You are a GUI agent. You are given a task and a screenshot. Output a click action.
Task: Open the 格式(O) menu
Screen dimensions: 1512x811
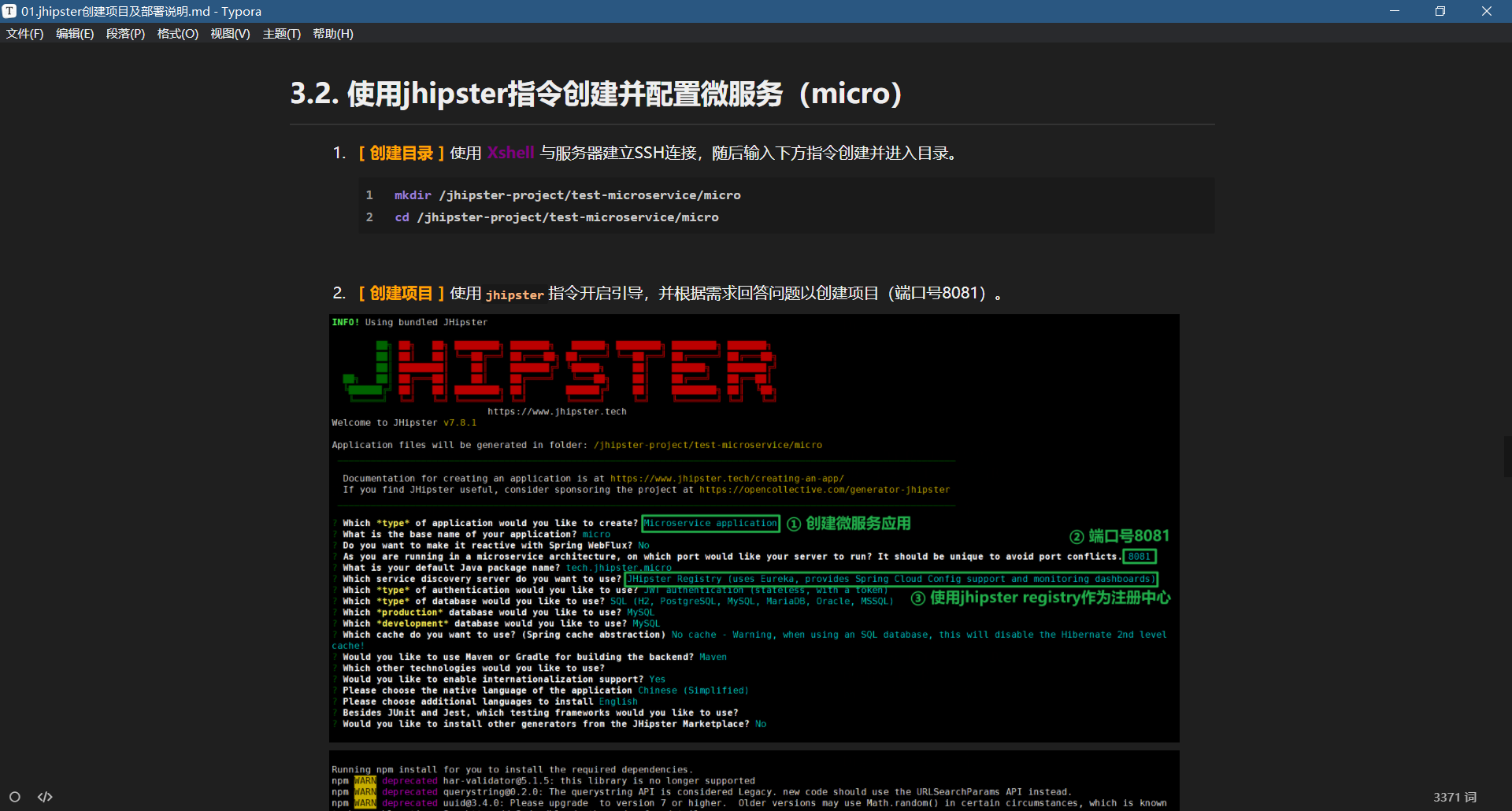click(x=176, y=34)
